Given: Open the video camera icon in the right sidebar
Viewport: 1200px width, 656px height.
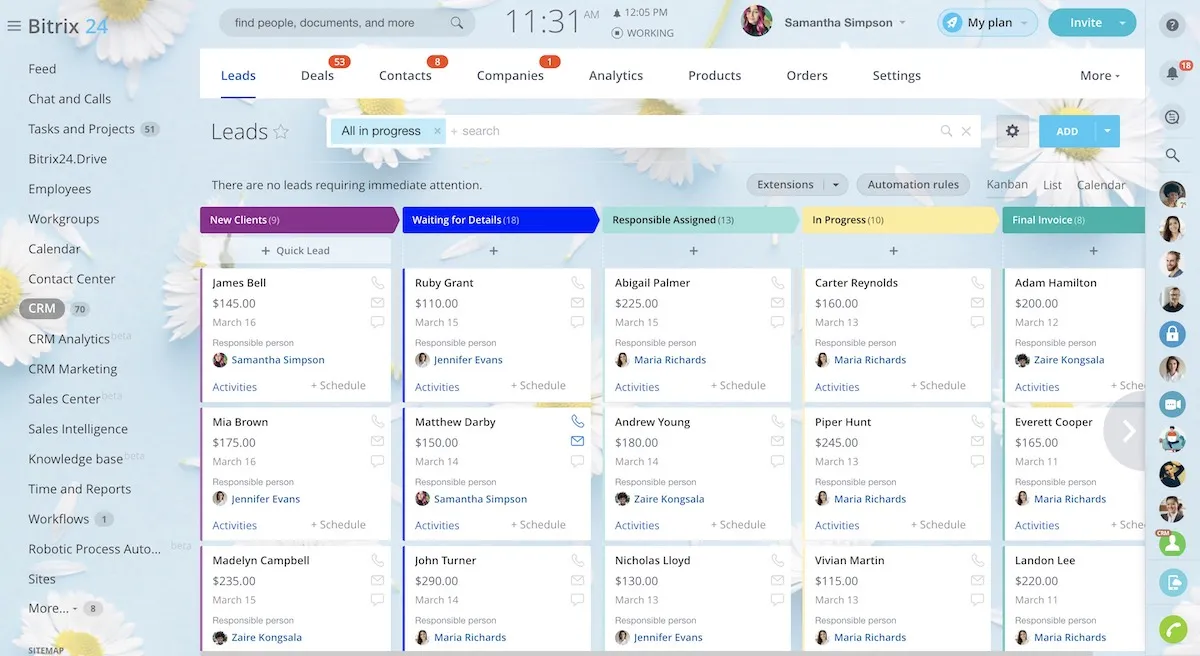Looking at the screenshot, I should click(1172, 404).
